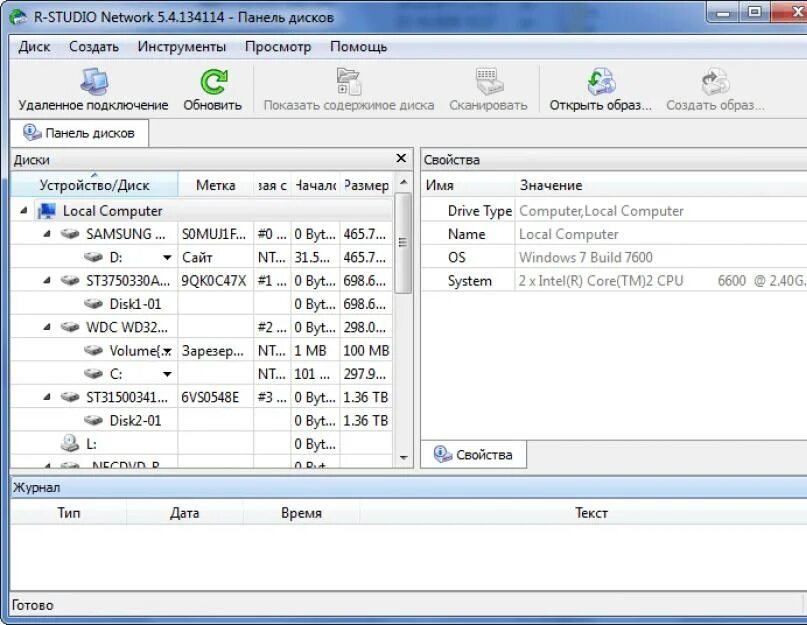The height and width of the screenshot is (625, 807).
Task: Click the Remote connection toolbar icon
Action: tap(94, 81)
